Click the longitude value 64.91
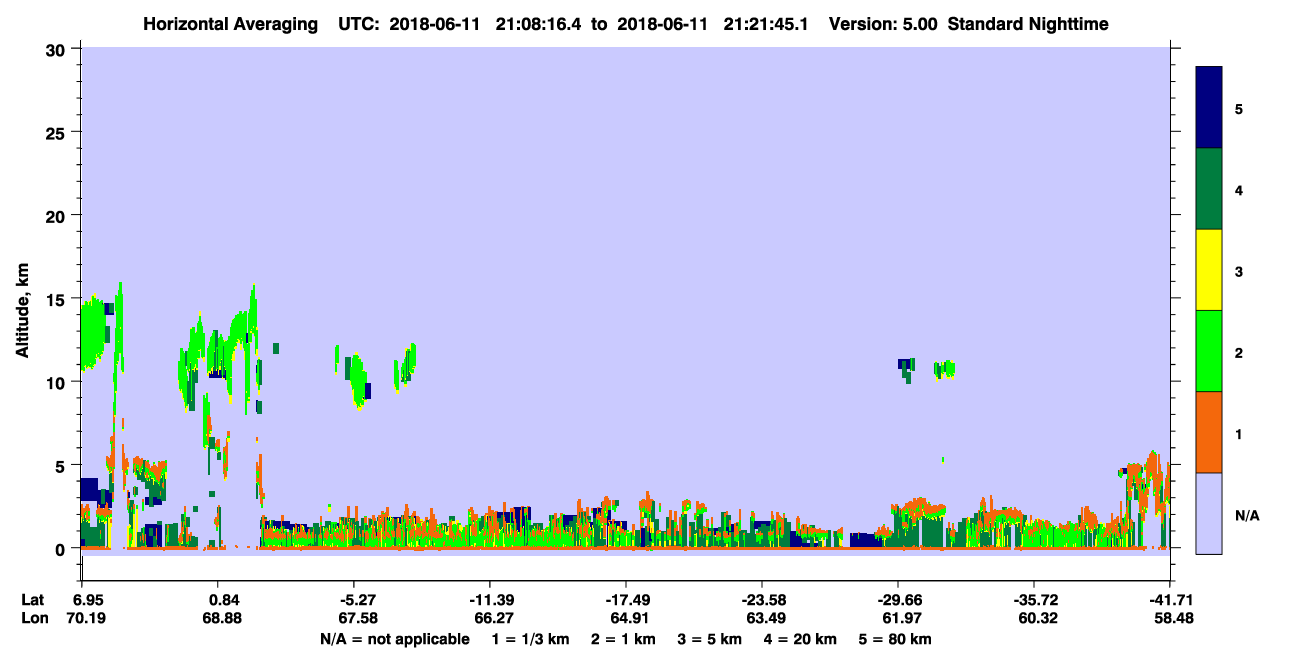This screenshot has height=667, width=1300. click(629, 619)
